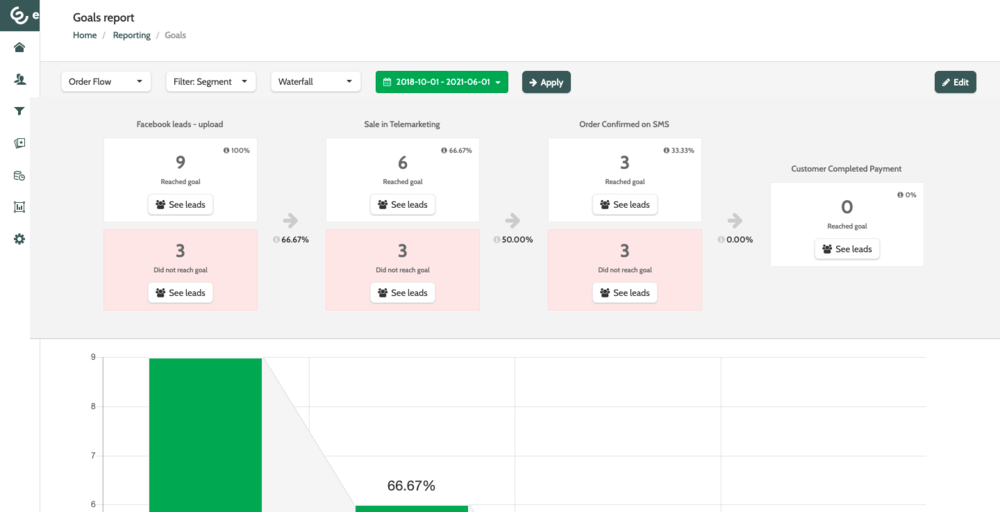
Task: Click the Facebook leads - upload heading
Action: [180, 124]
